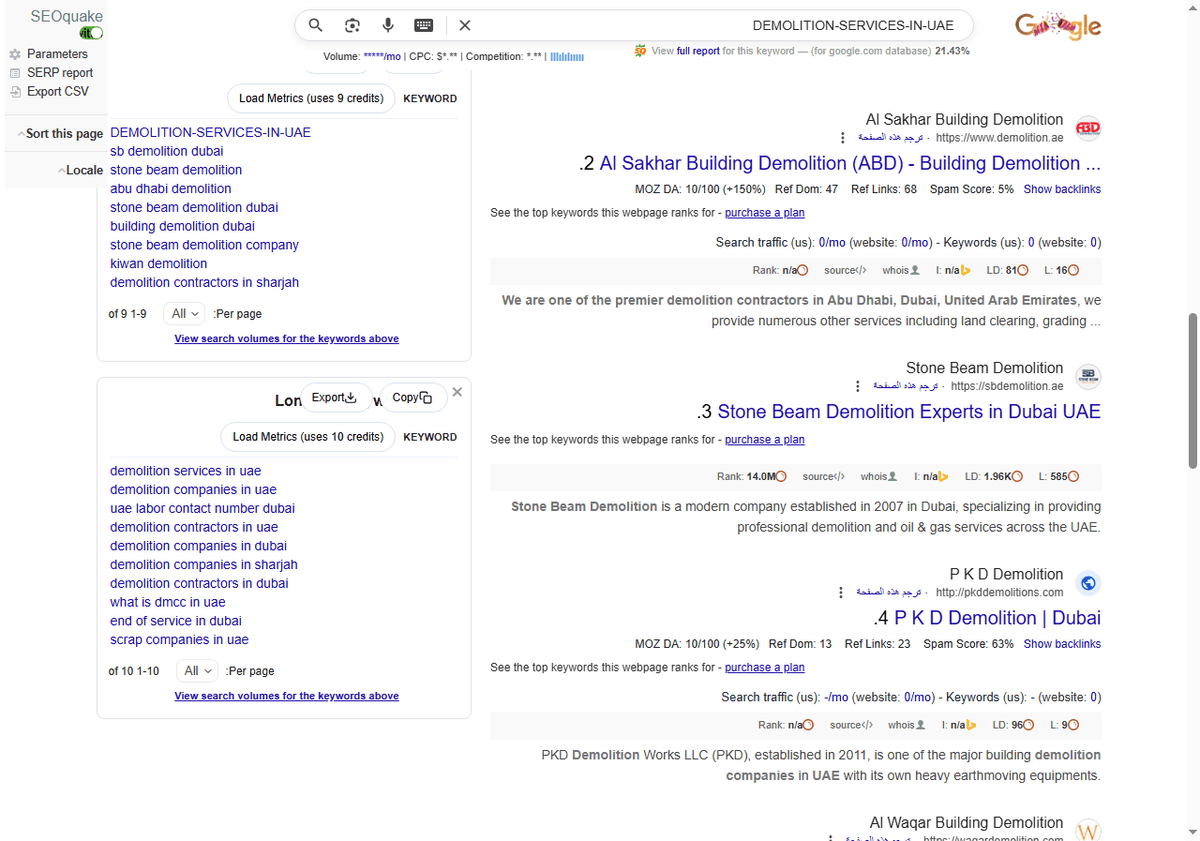The width and height of the screenshot is (1200, 841).
Task: Click the magnifying glass search icon
Action: [x=316, y=25]
